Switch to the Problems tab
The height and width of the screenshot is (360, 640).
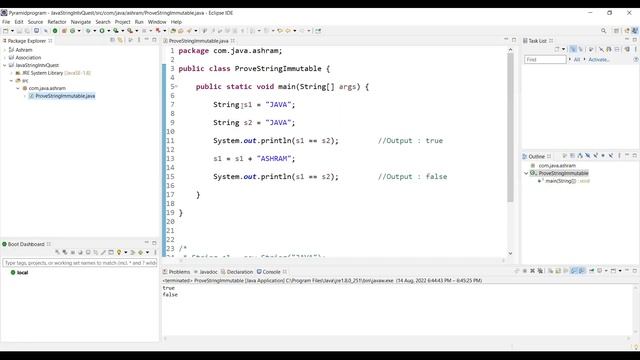(x=176, y=271)
